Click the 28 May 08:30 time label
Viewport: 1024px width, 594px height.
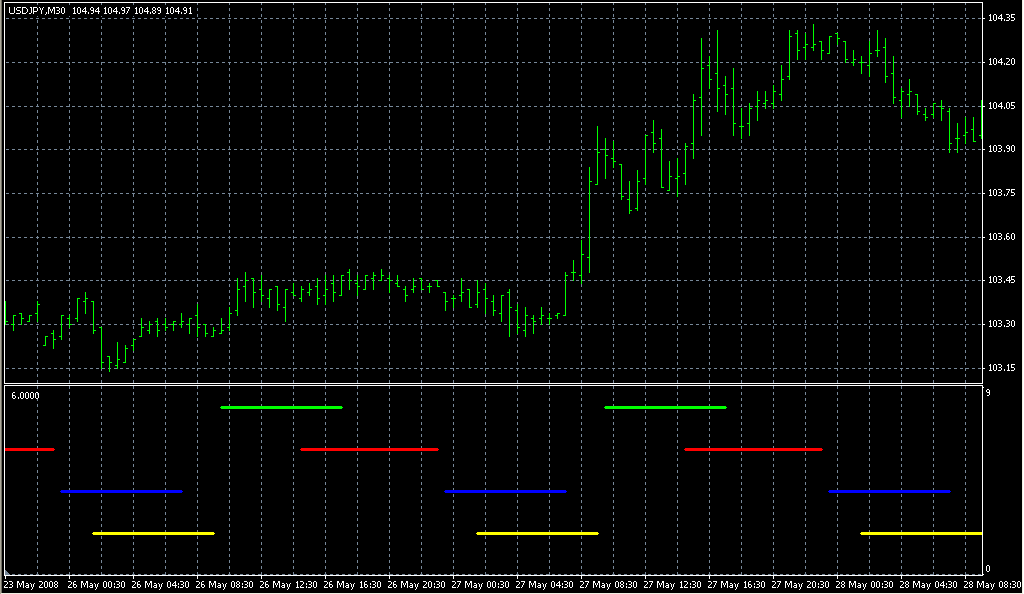(992, 585)
